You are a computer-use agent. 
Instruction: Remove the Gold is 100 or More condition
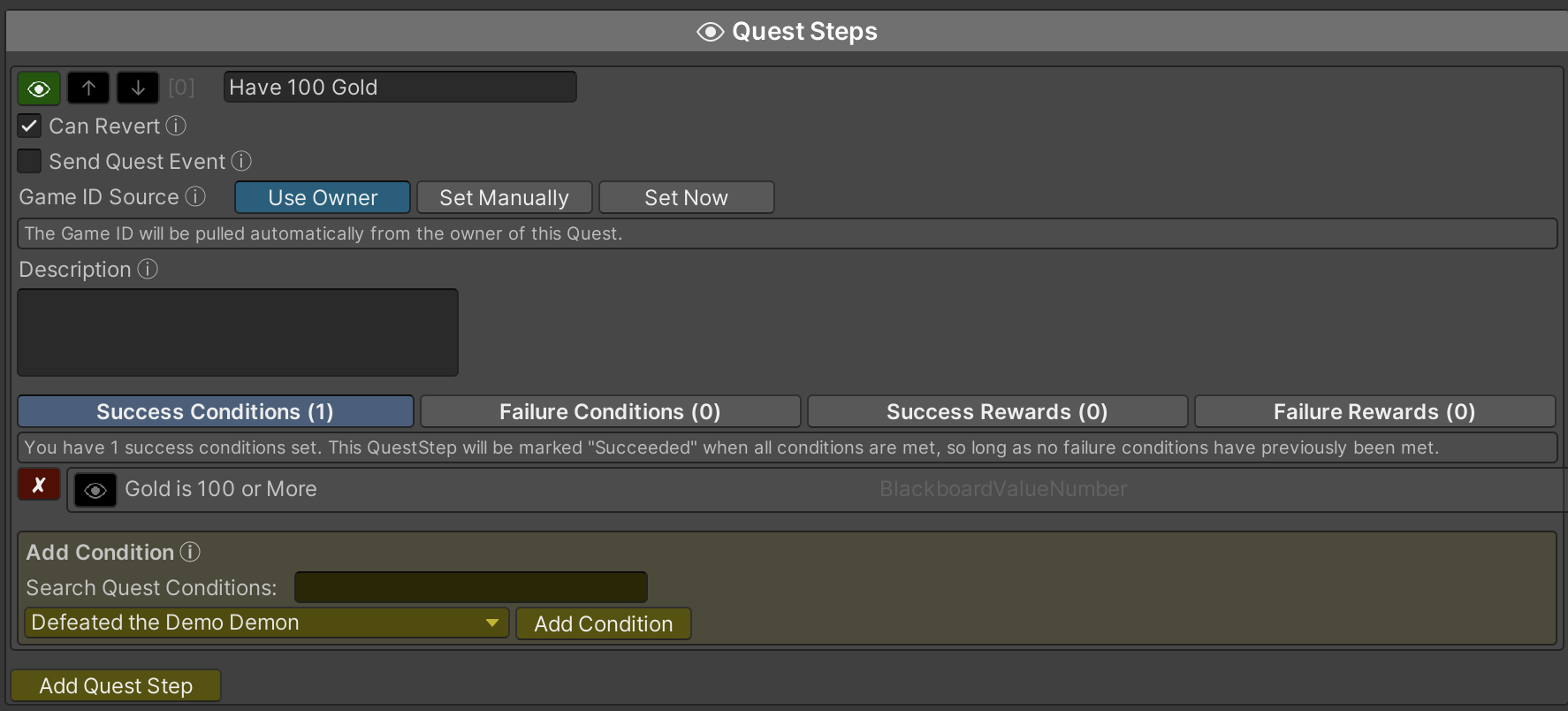click(39, 485)
